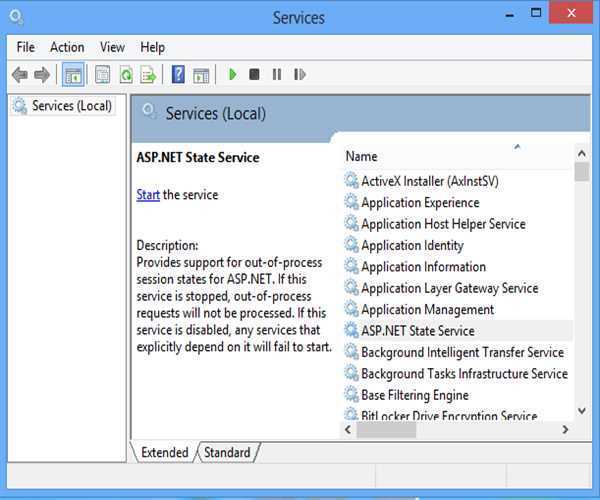Open the File menu

(25, 47)
